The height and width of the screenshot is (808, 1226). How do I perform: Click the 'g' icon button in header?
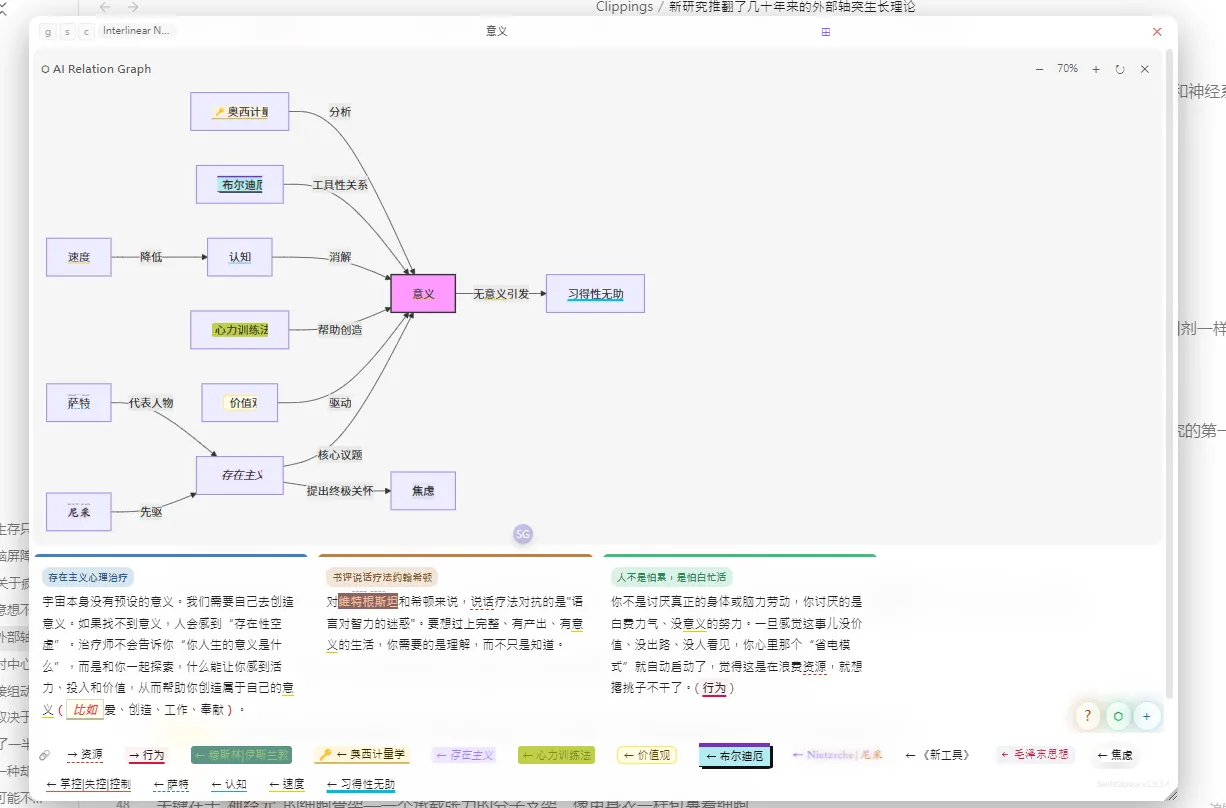pos(48,31)
